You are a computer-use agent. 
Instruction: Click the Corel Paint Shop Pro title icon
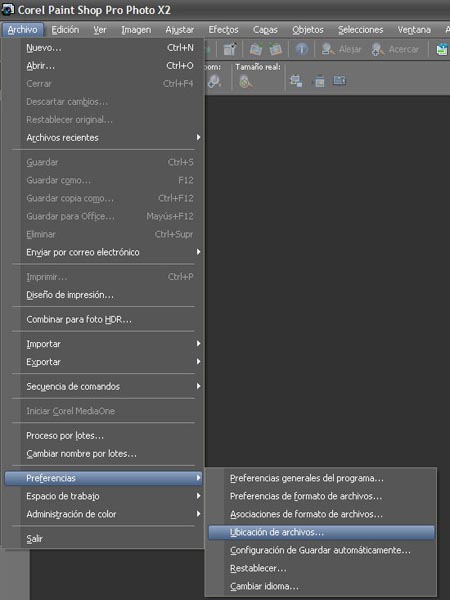click(x=8, y=9)
